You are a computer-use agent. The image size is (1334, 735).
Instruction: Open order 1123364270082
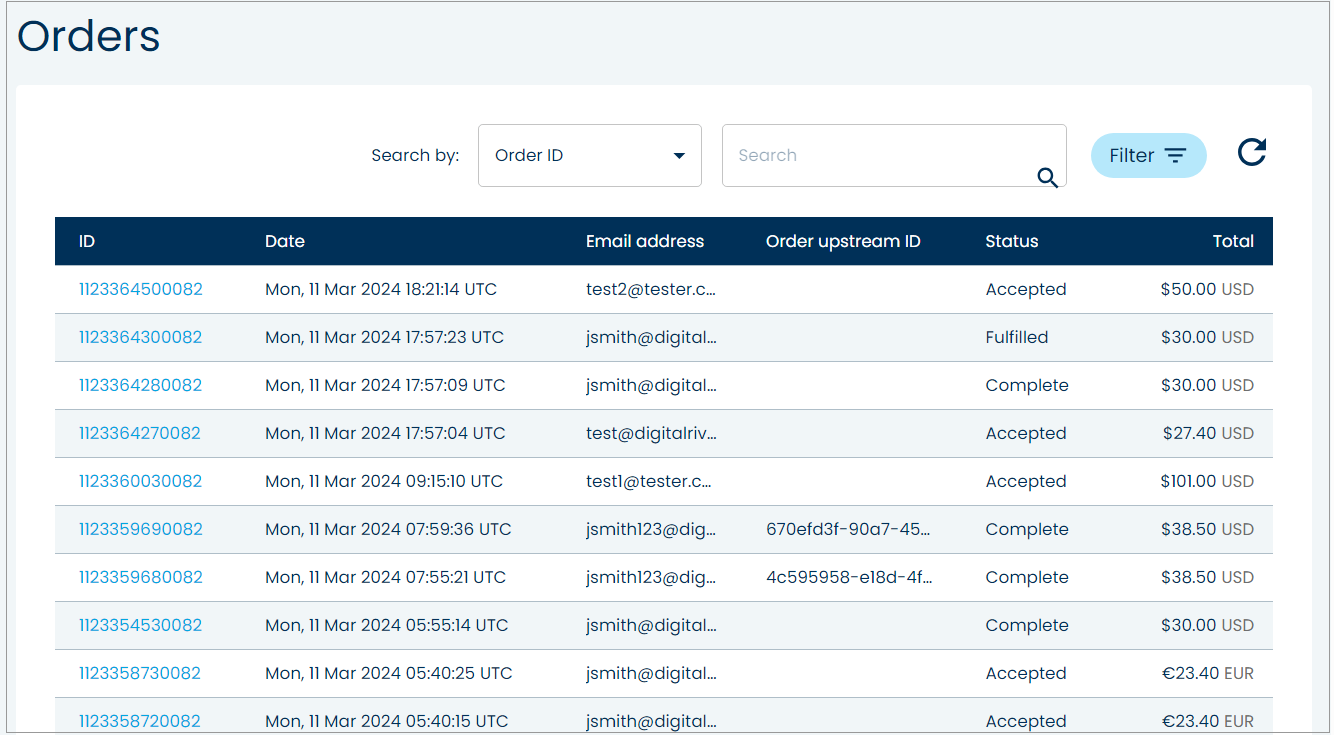pyautogui.click(x=140, y=434)
